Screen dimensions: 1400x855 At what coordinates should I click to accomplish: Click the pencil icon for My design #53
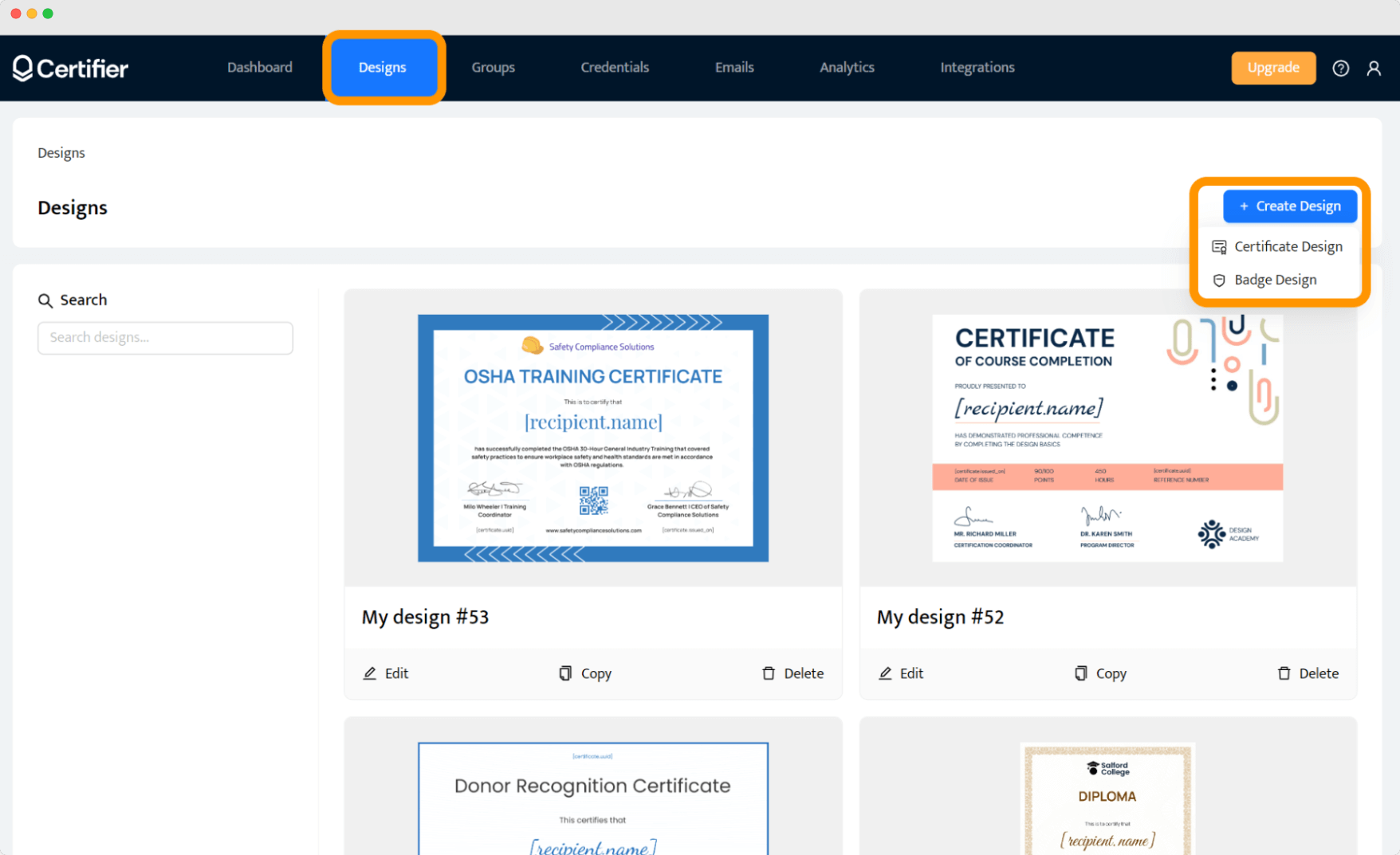pyautogui.click(x=370, y=673)
